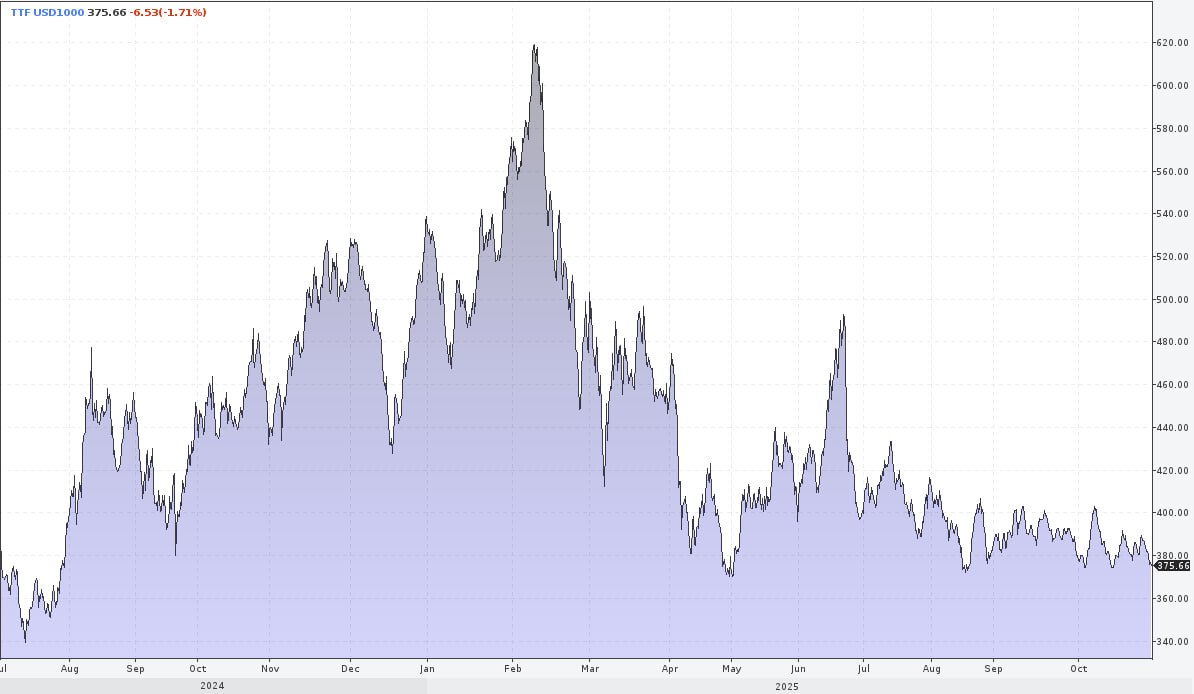Click the chart's highest peak near 620
The width and height of the screenshot is (1194, 694).
[535, 46]
